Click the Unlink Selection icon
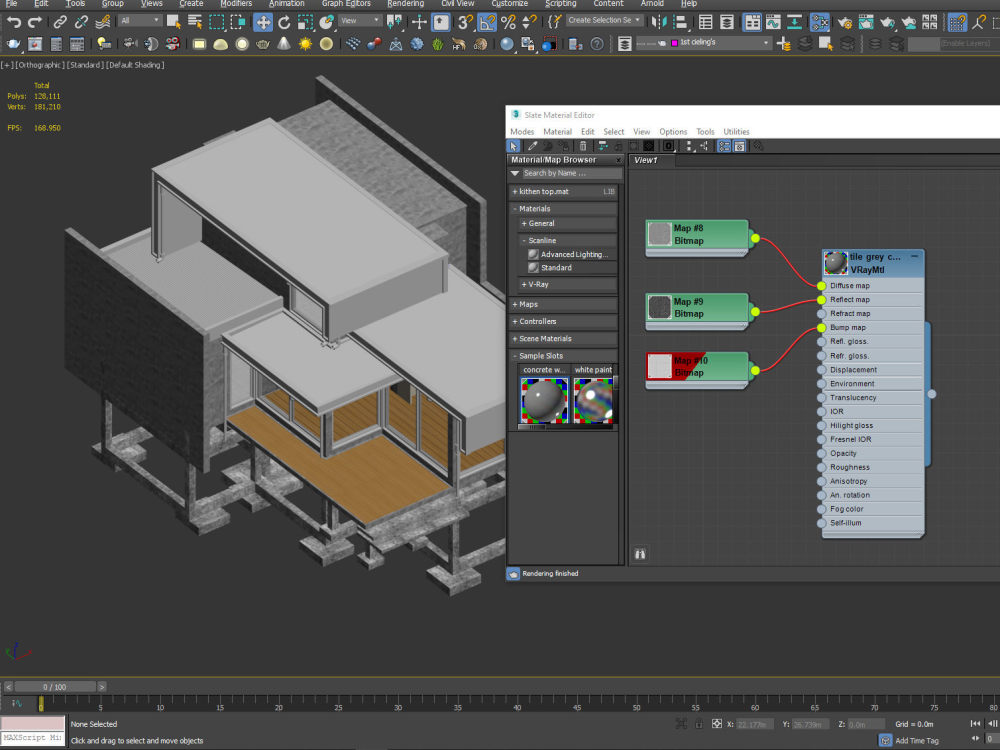 click(x=81, y=22)
